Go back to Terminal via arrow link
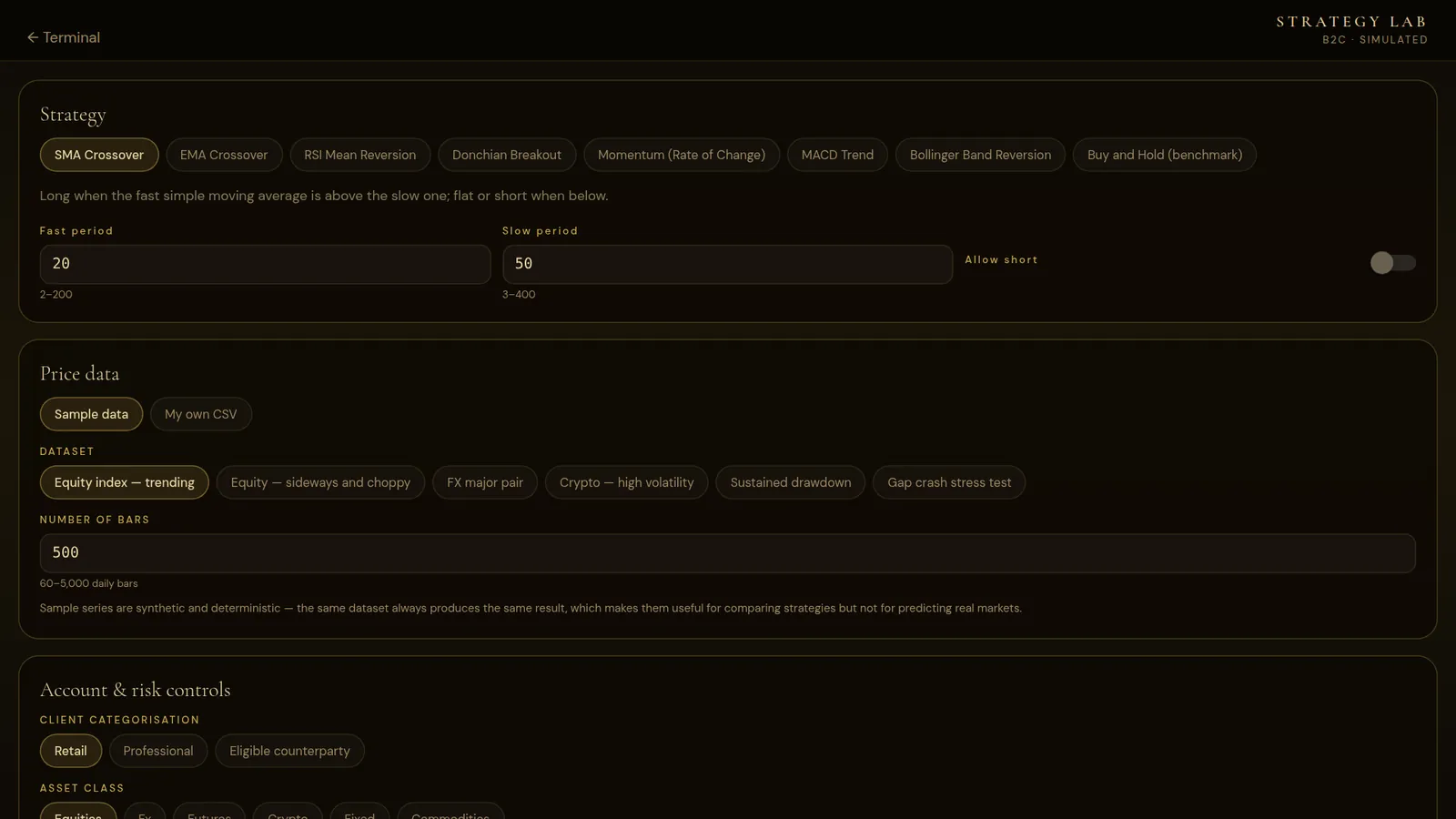This screenshot has width=1456, height=819. [x=64, y=37]
